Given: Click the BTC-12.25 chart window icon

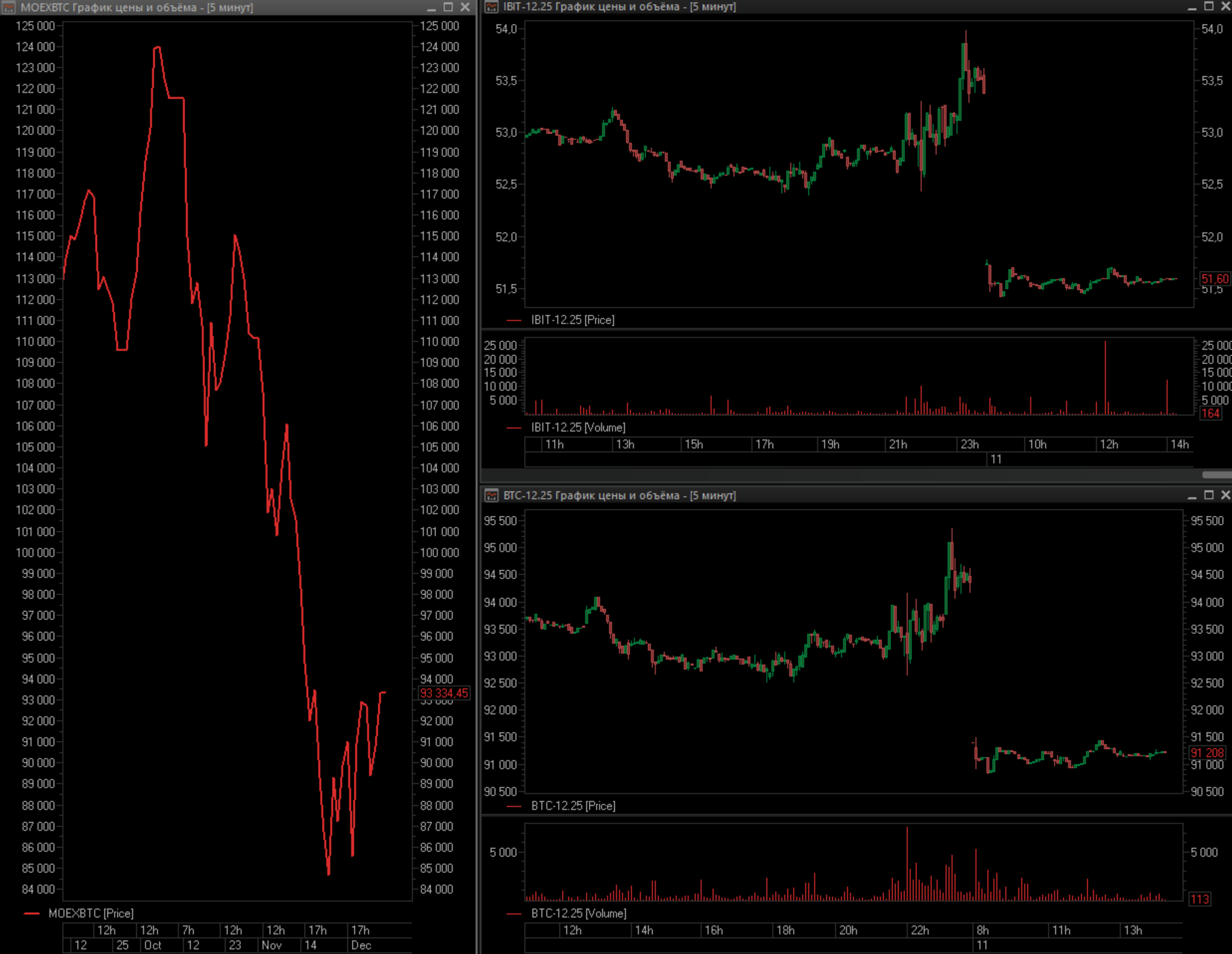Looking at the screenshot, I should click(x=491, y=496).
